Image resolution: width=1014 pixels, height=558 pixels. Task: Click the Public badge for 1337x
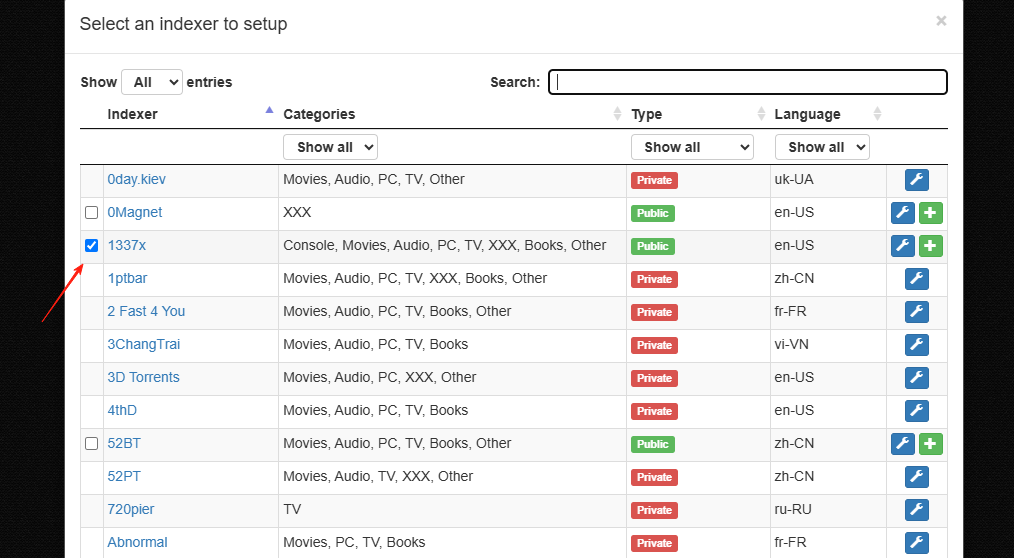click(x=653, y=246)
